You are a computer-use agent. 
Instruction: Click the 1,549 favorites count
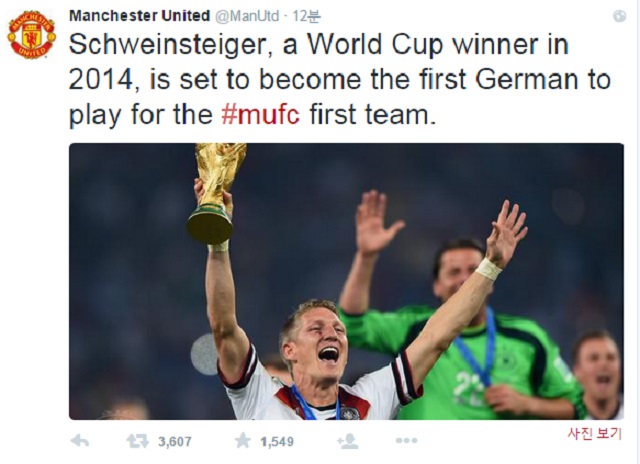[275, 440]
